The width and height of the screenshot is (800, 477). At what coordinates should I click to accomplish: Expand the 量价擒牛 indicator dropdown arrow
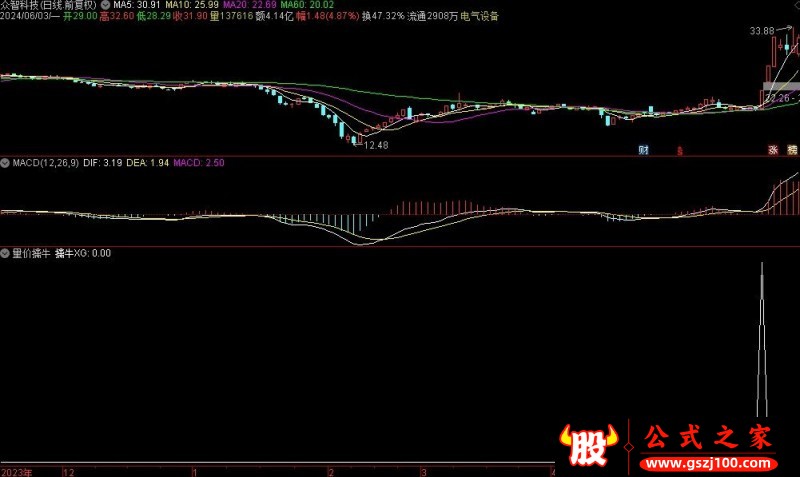tap(5, 253)
